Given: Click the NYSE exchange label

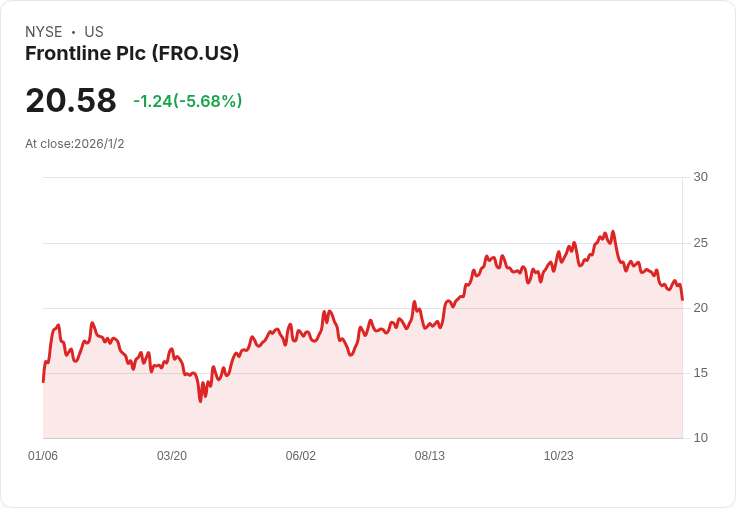Looking at the screenshot, I should click(x=43, y=32).
